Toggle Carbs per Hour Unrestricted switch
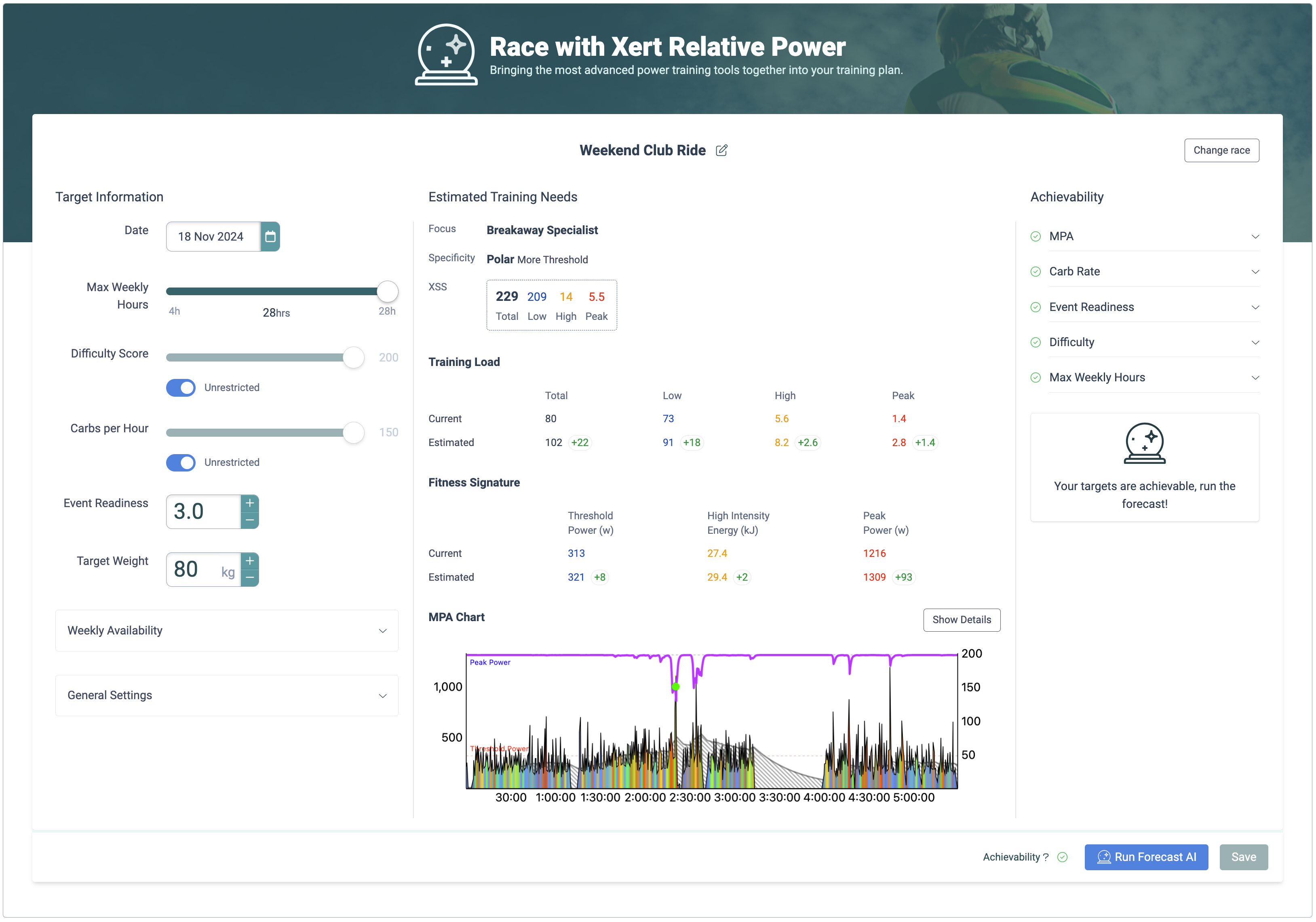 [x=181, y=462]
